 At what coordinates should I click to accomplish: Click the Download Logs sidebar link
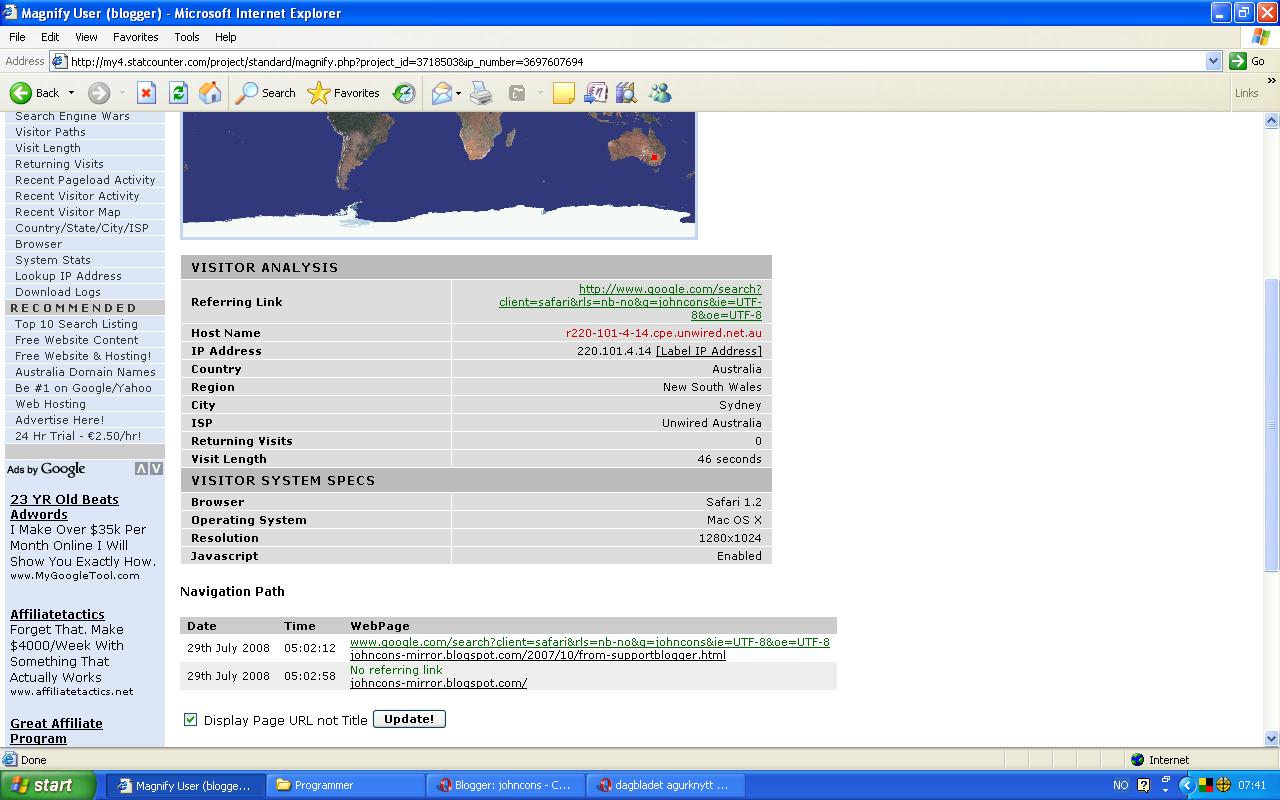click(58, 292)
